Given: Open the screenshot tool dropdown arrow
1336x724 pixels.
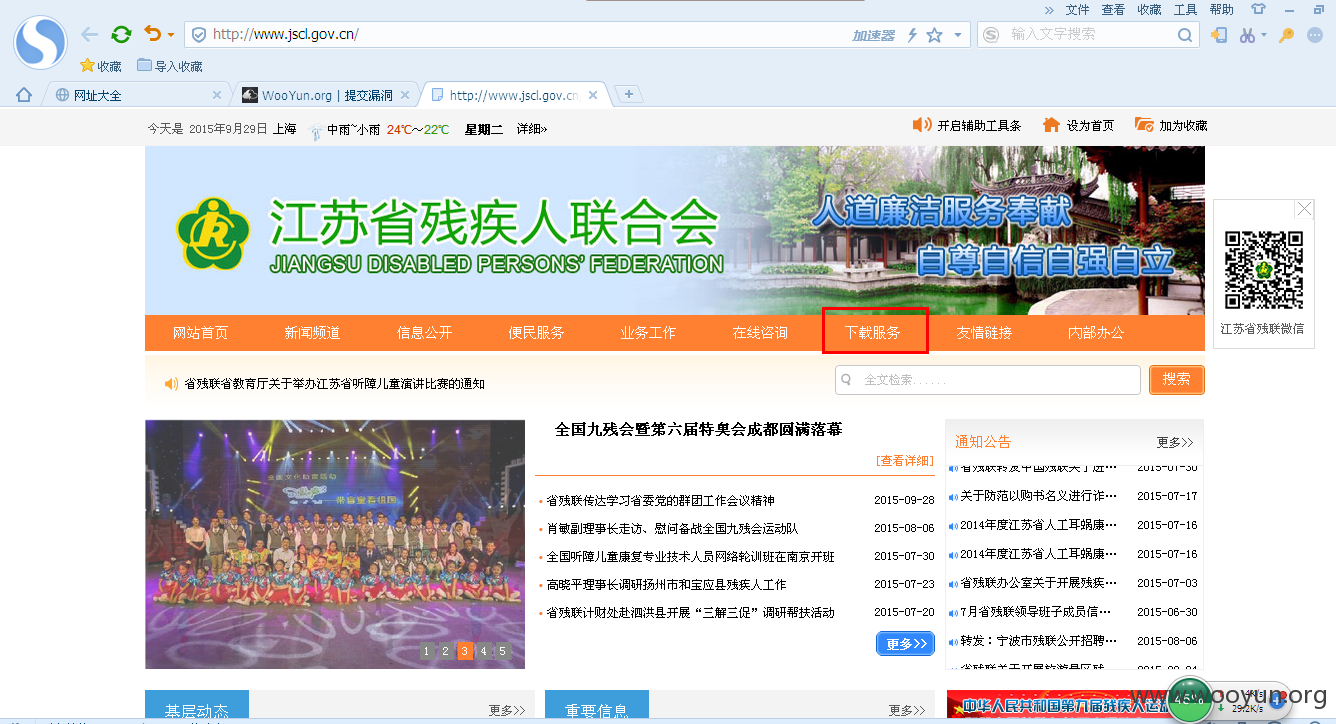Looking at the screenshot, I should [1264, 35].
